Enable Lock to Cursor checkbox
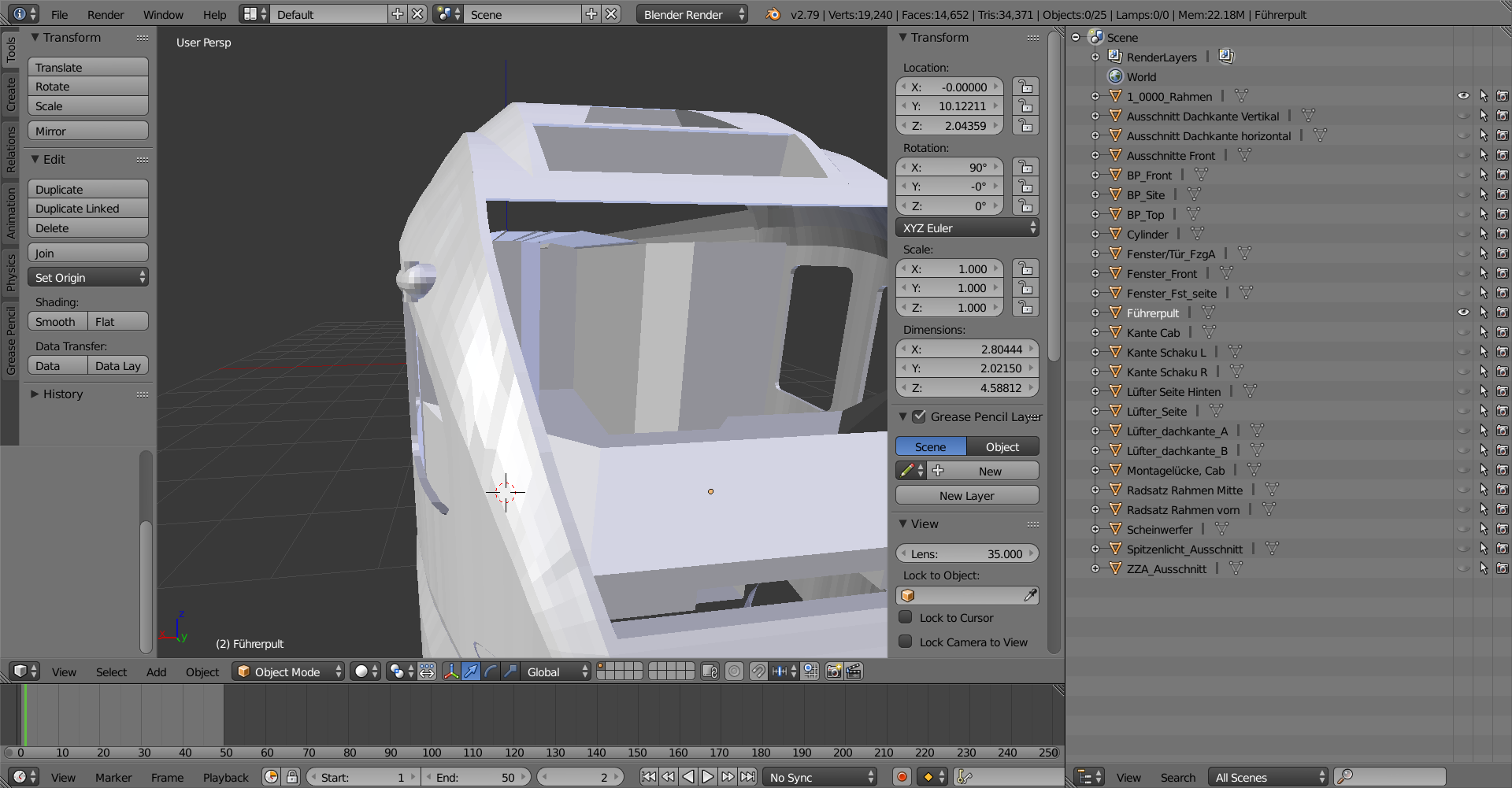This screenshot has height=788, width=1512. tap(906, 618)
